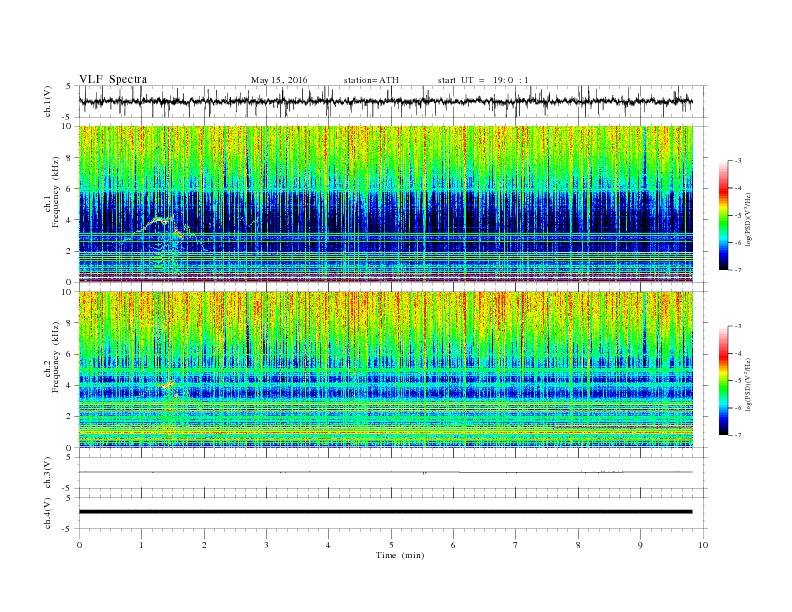The width and height of the screenshot is (792, 612).
Task: Click the bright emission spot in ch.2 spectrogram
Action: (x=167, y=385)
